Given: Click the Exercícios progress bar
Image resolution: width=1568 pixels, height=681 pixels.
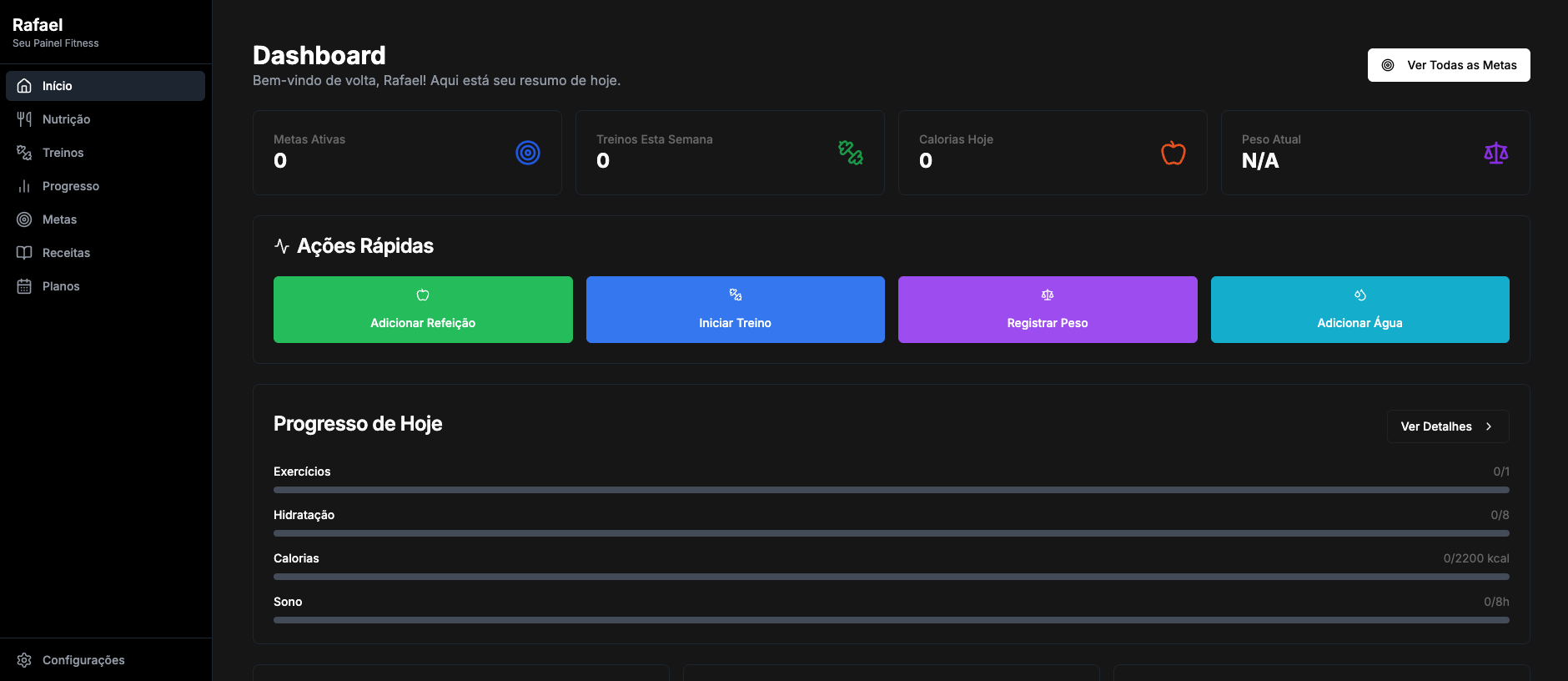Looking at the screenshot, I should coord(892,490).
